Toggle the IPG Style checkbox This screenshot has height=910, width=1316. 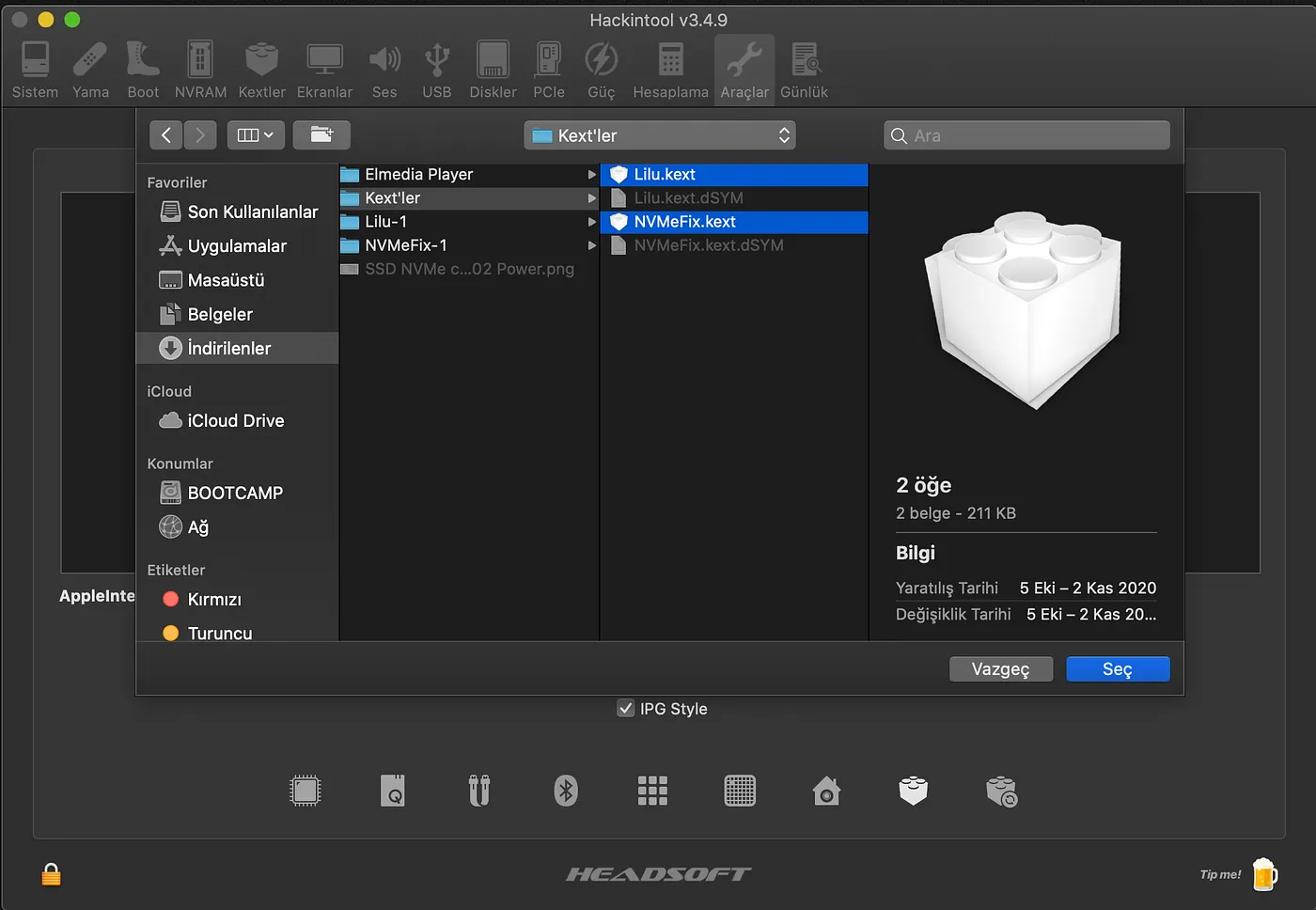pos(625,708)
